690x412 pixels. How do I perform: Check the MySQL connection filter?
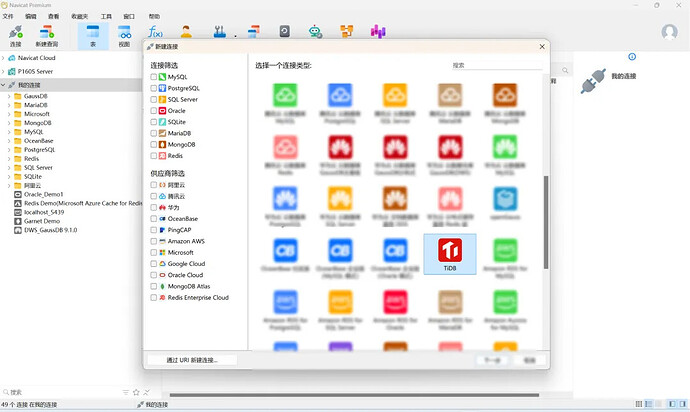tap(154, 77)
